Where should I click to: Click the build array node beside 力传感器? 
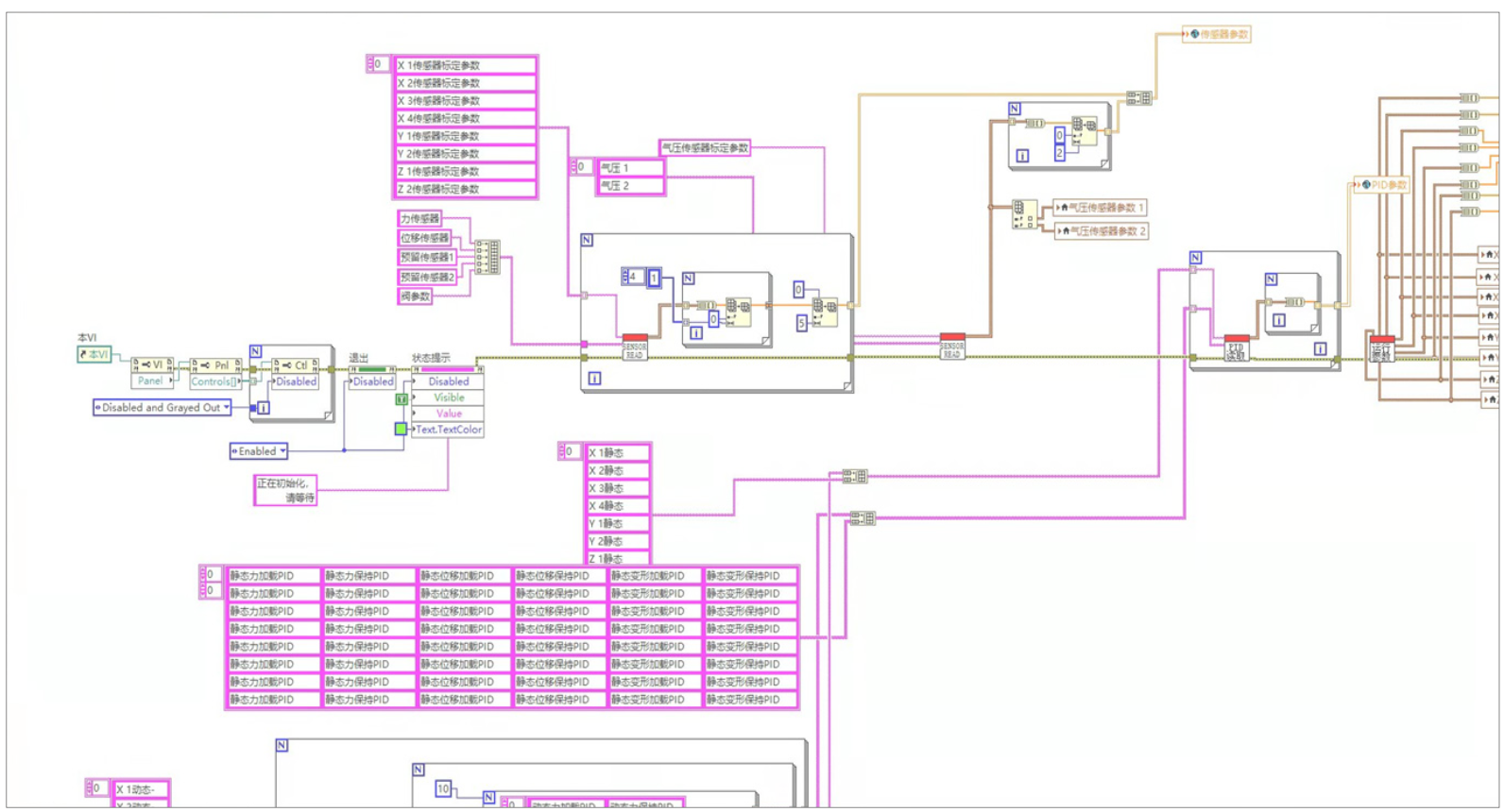coord(487,257)
